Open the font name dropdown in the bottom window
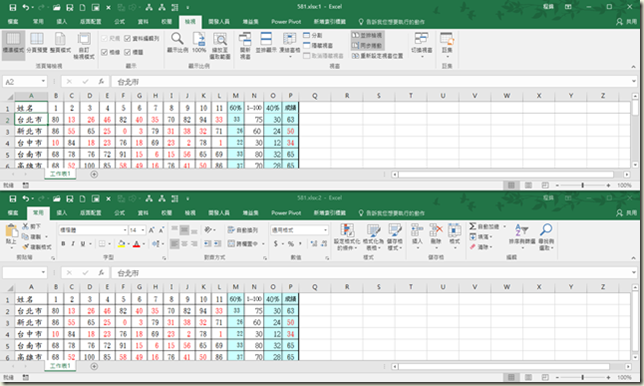Screen dimensions: 644x386 click(124, 230)
